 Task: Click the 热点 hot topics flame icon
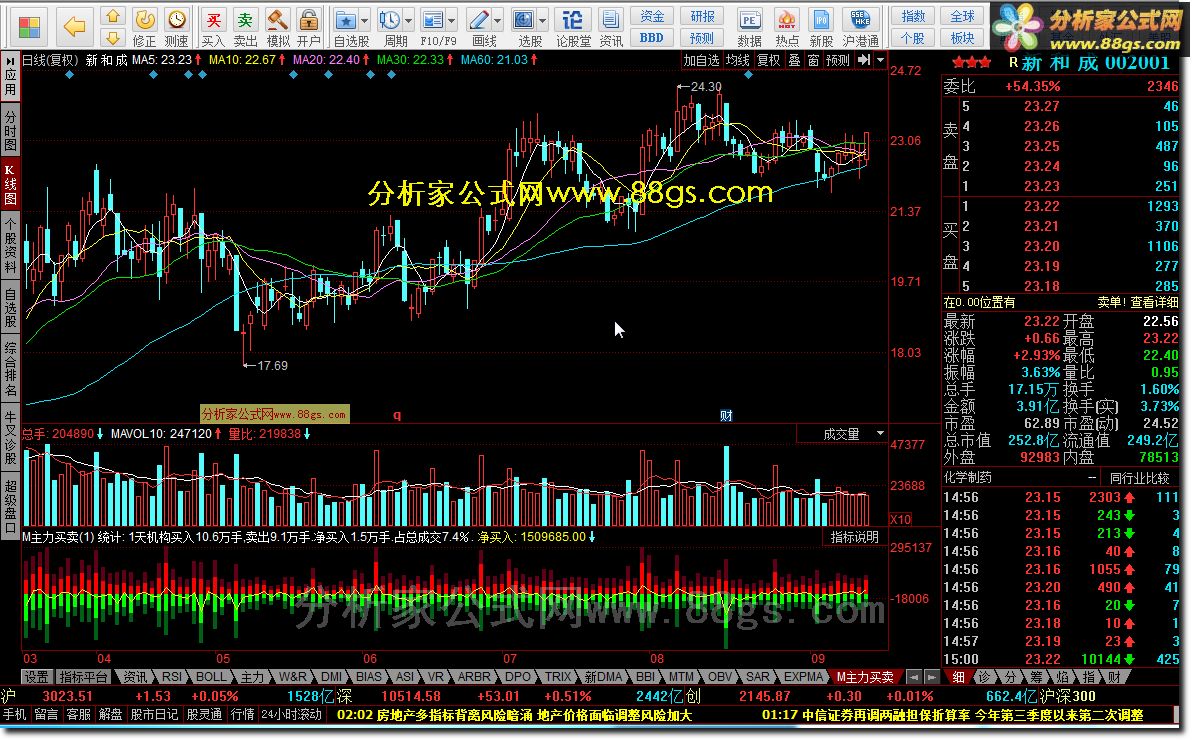coord(787,27)
